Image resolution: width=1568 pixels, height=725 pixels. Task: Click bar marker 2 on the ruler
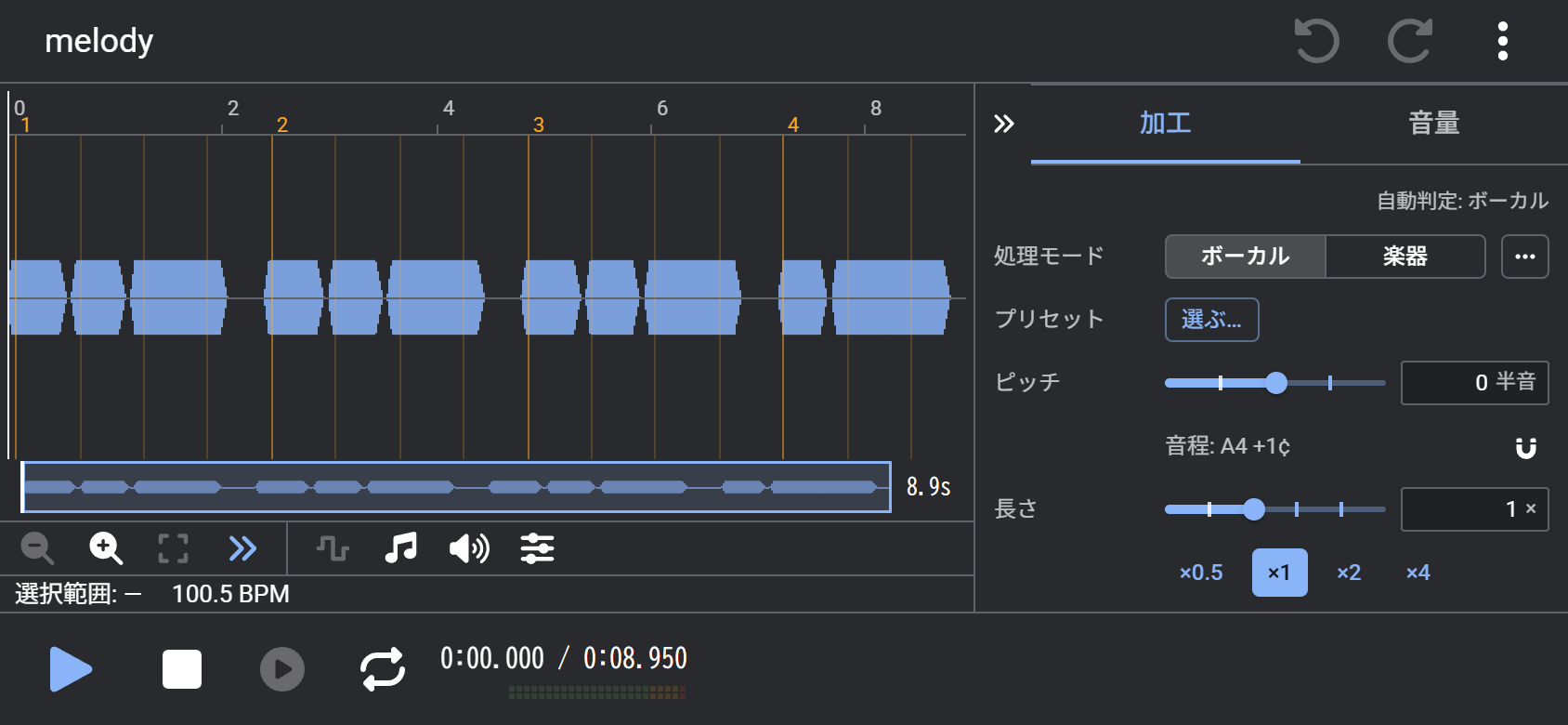click(282, 125)
